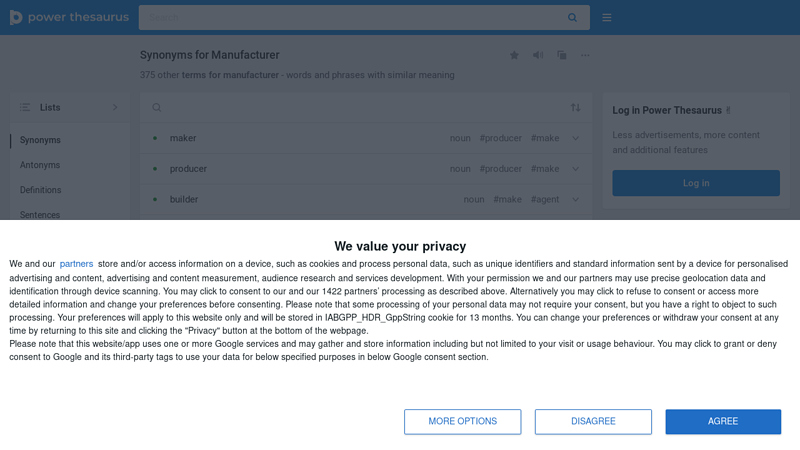Open MORE OPTIONS in privacy dialog
The image size is (800, 450).
coord(462,421)
